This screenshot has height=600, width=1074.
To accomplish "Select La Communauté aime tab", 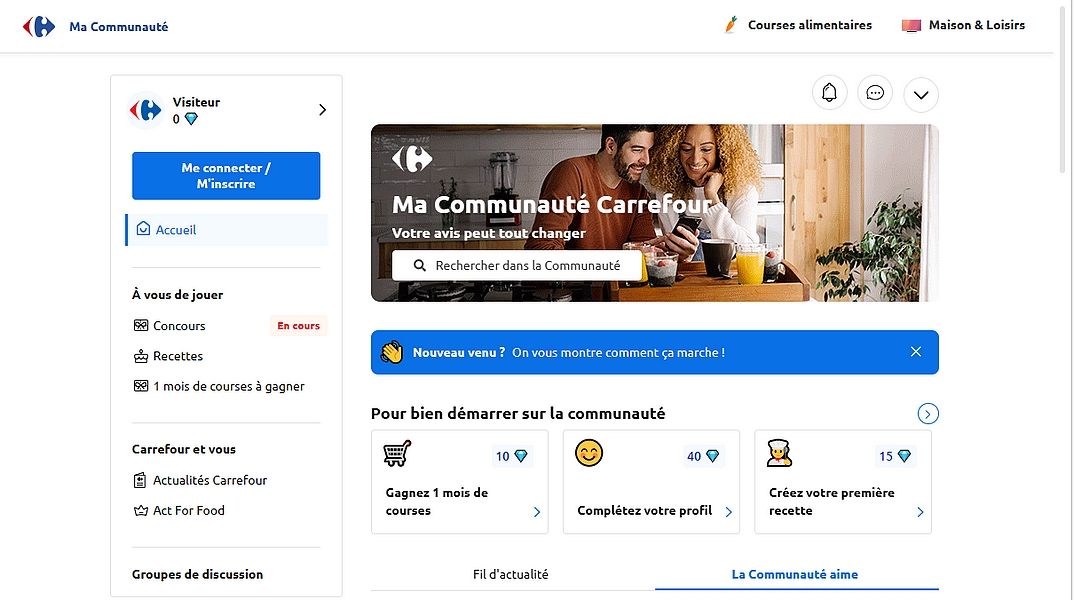I will [x=795, y=574].
